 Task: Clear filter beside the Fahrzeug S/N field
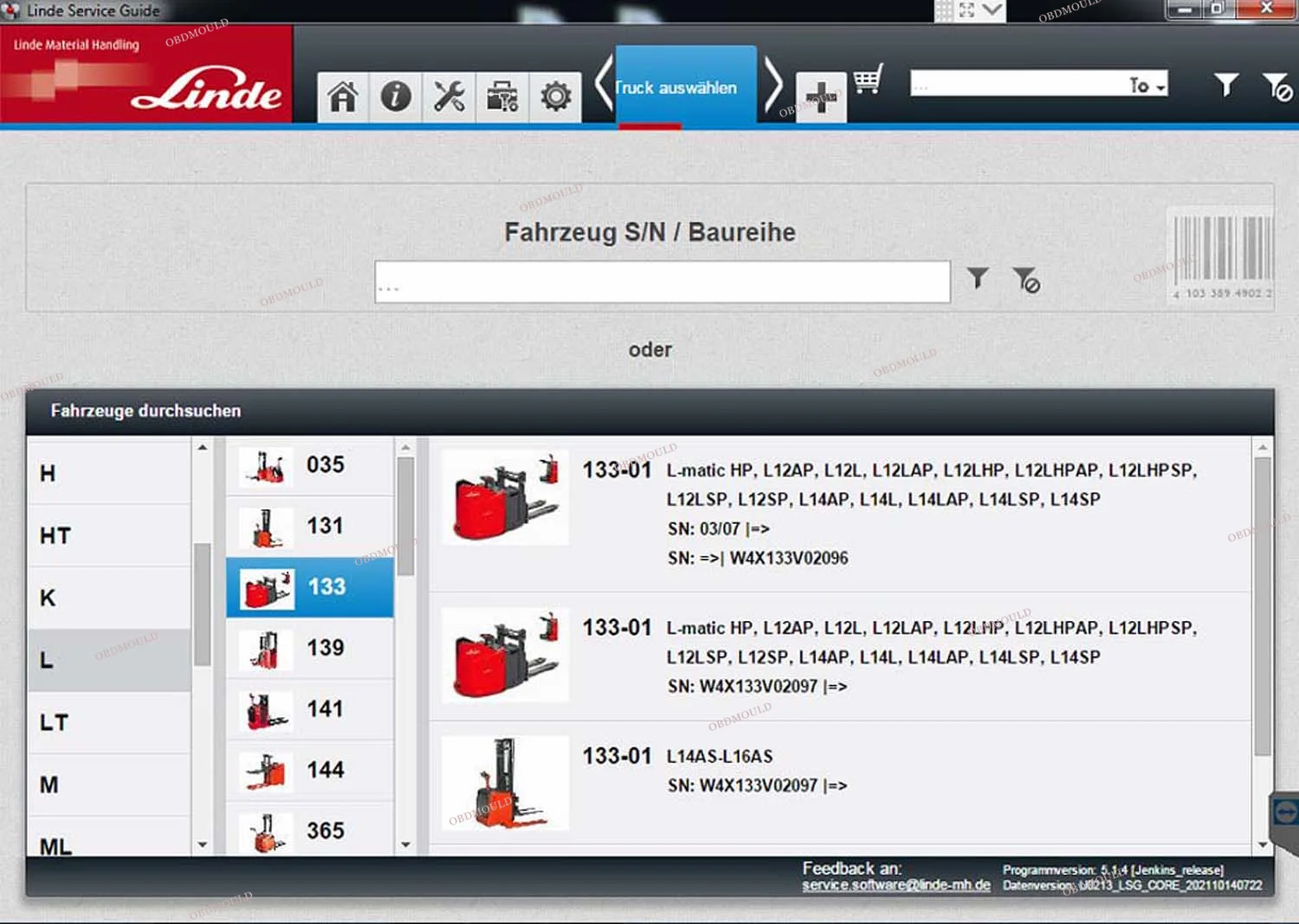click(1026, 280)
